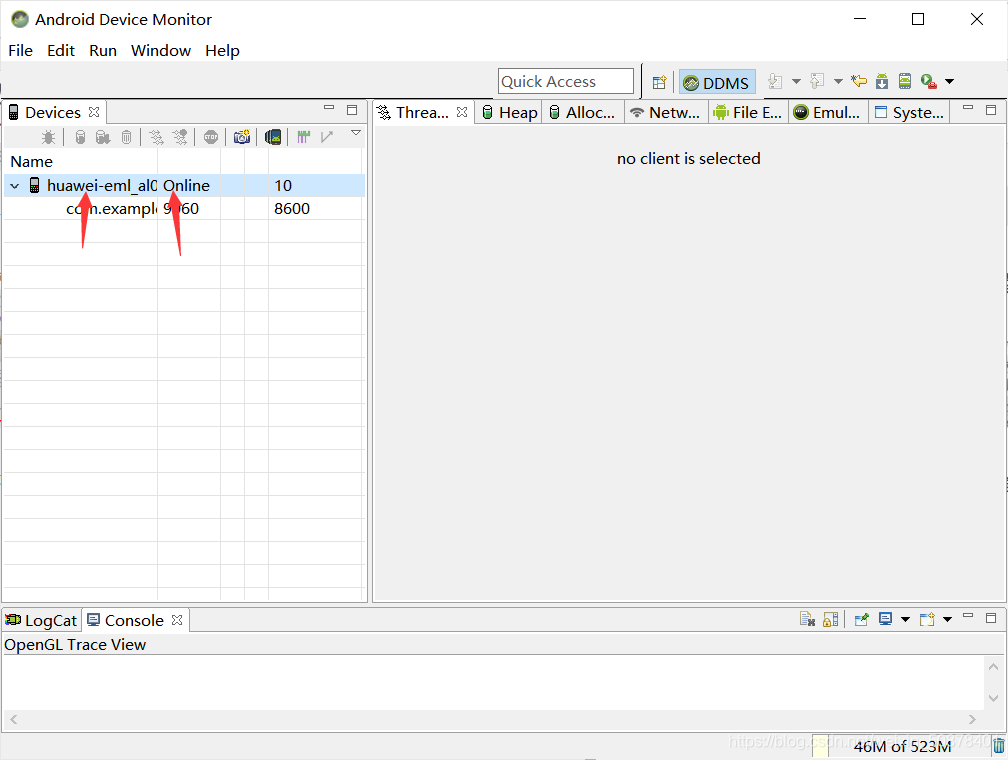1008x760 pixels.
Task: Close the Threads tab
Action: pos(462,112)
